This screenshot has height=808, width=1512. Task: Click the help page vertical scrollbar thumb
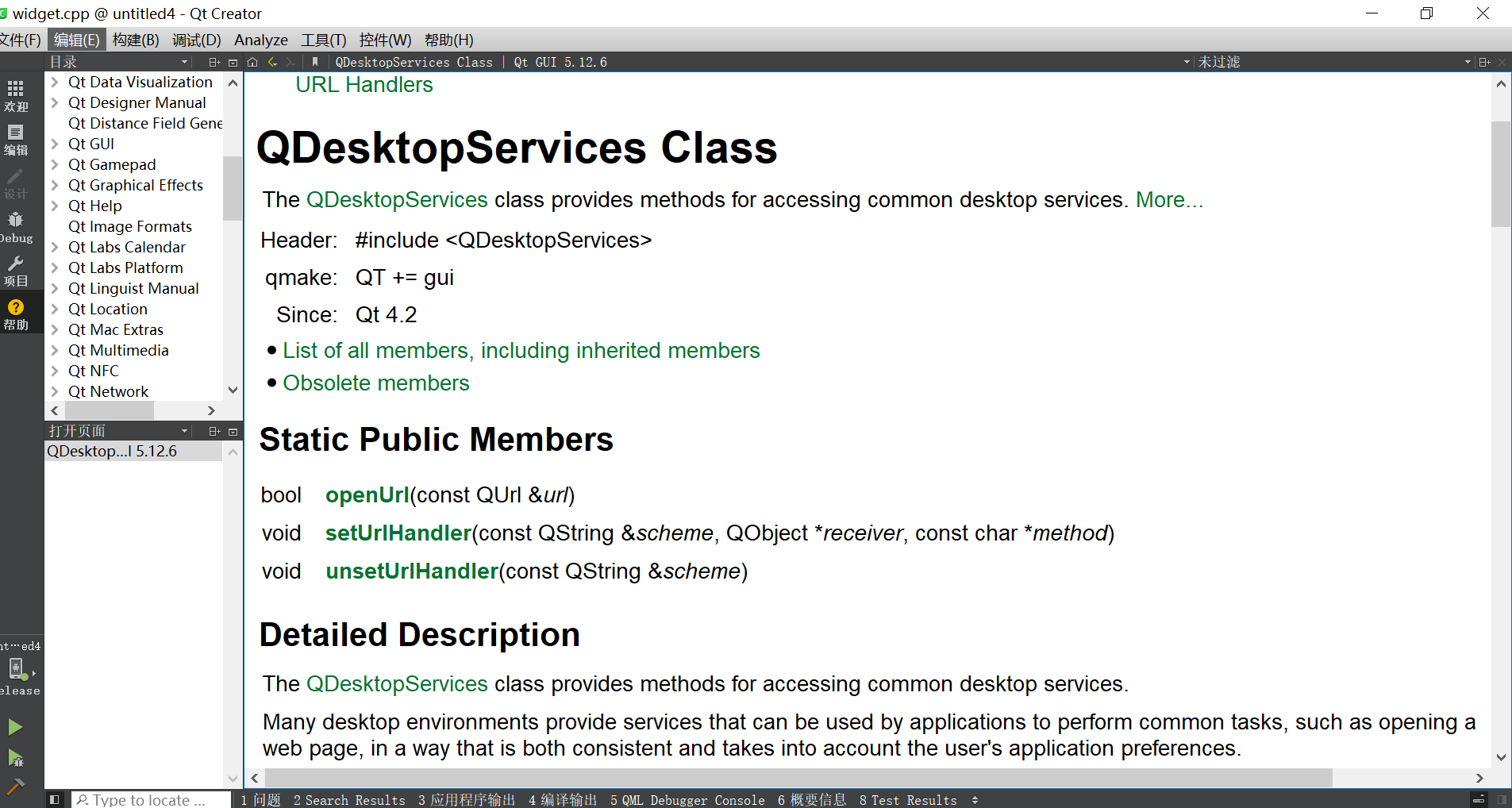click(1501, 174)
